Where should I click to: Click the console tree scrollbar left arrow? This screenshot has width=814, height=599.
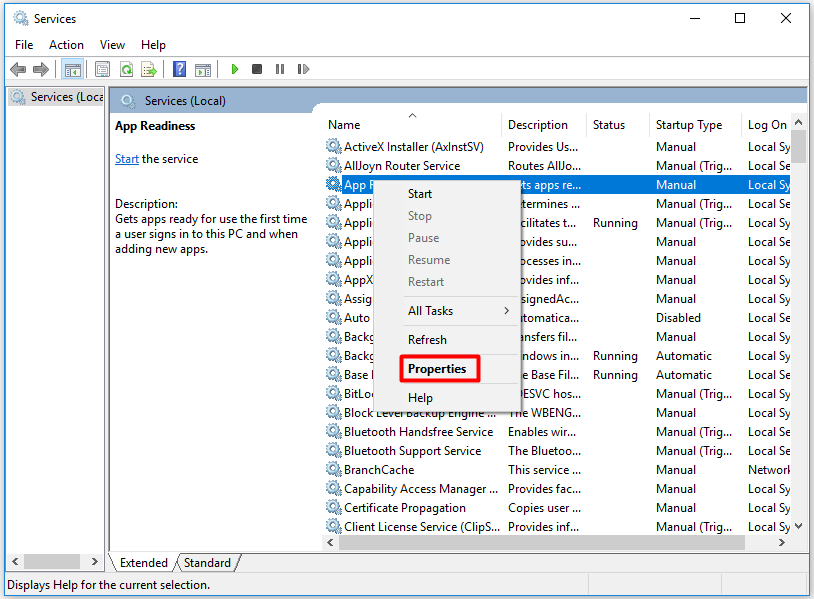(x=15, y=561)
